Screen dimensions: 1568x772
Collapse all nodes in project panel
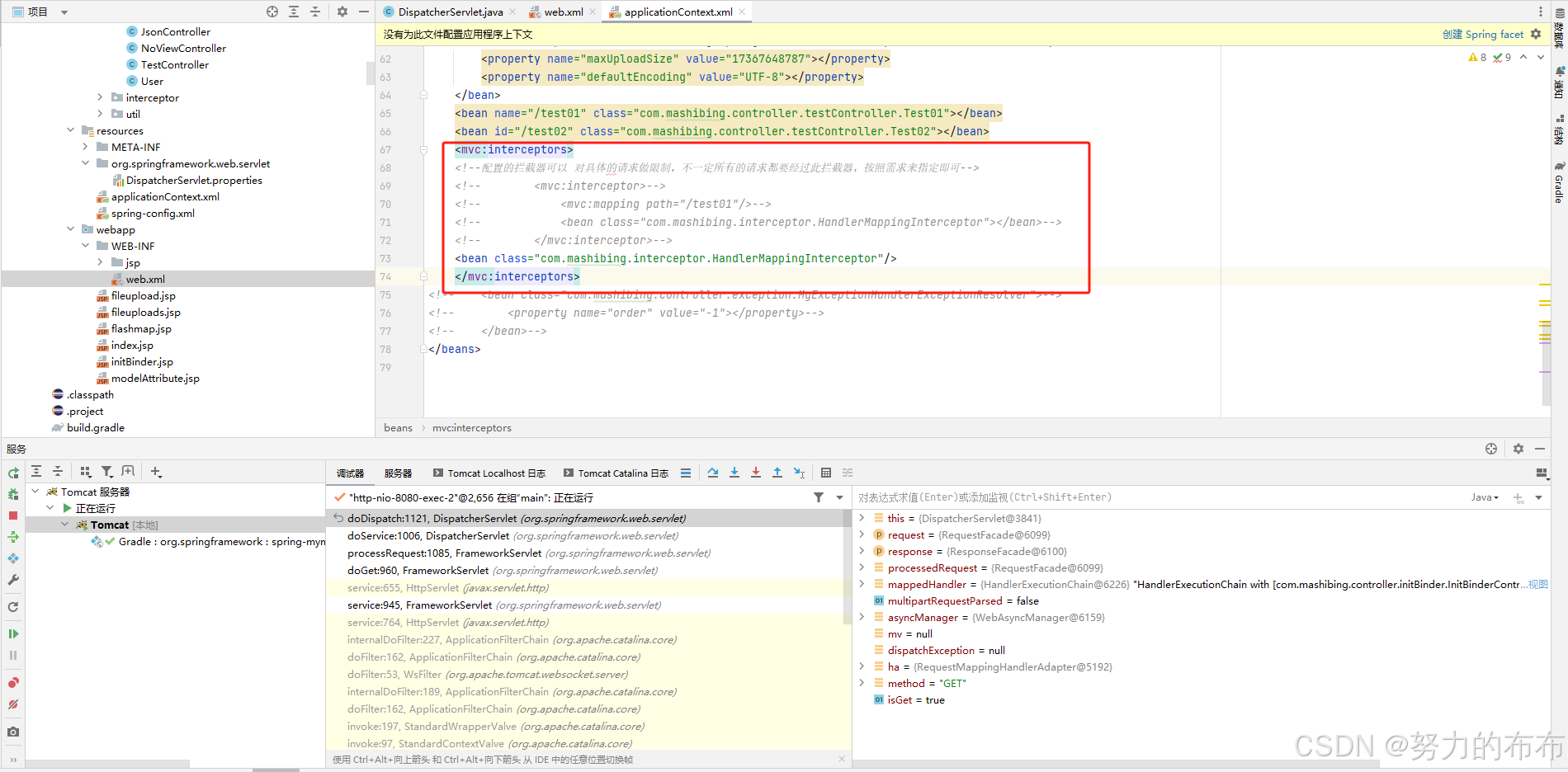pyautogui.click(x=314, y=12)
